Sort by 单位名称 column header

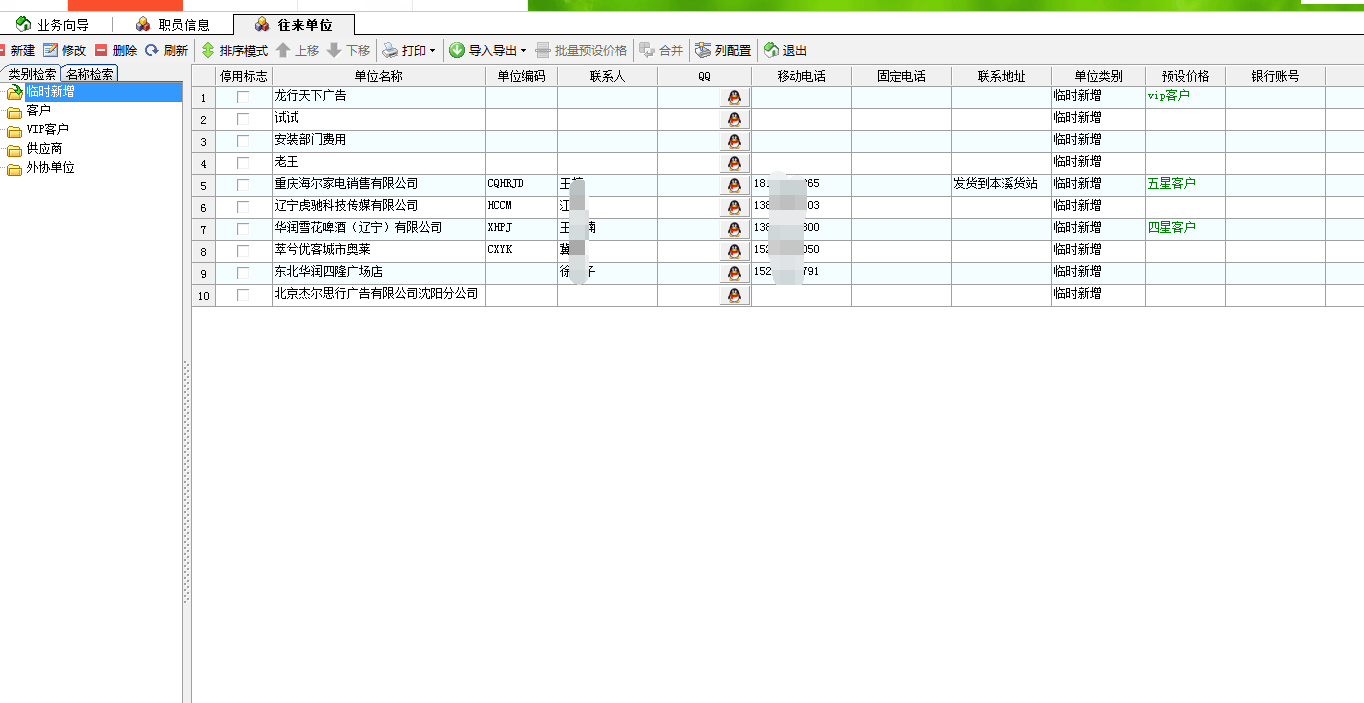[x=378, y=76]
